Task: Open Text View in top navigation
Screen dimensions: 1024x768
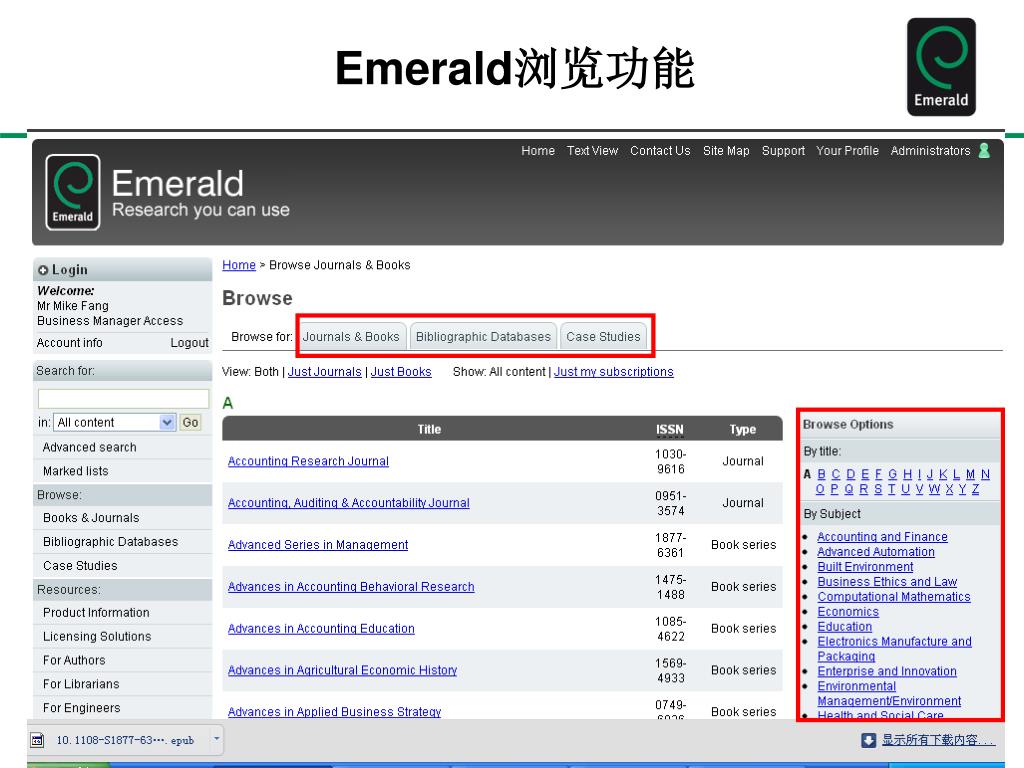Action: tap(592, 151)
